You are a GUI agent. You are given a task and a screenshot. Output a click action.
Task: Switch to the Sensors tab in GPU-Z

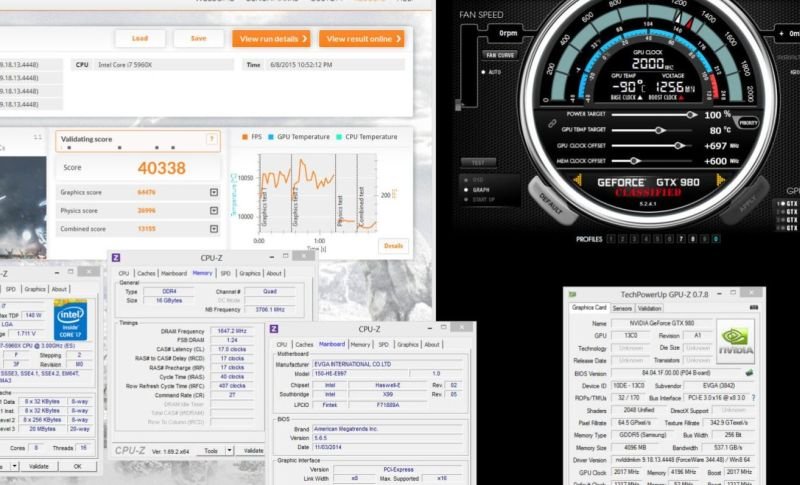(x=622, y=308)
